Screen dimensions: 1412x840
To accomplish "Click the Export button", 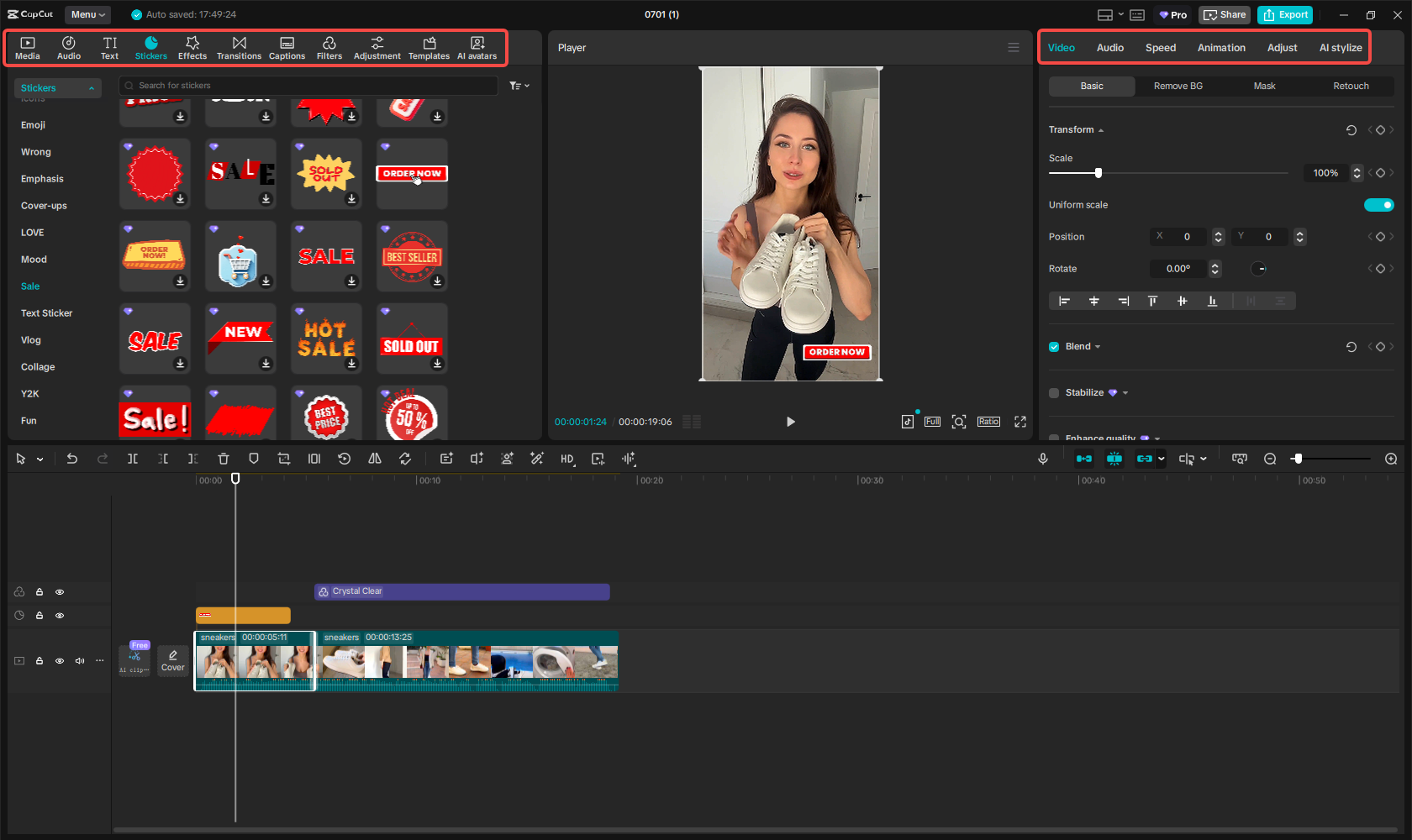I will (1285, 14).
